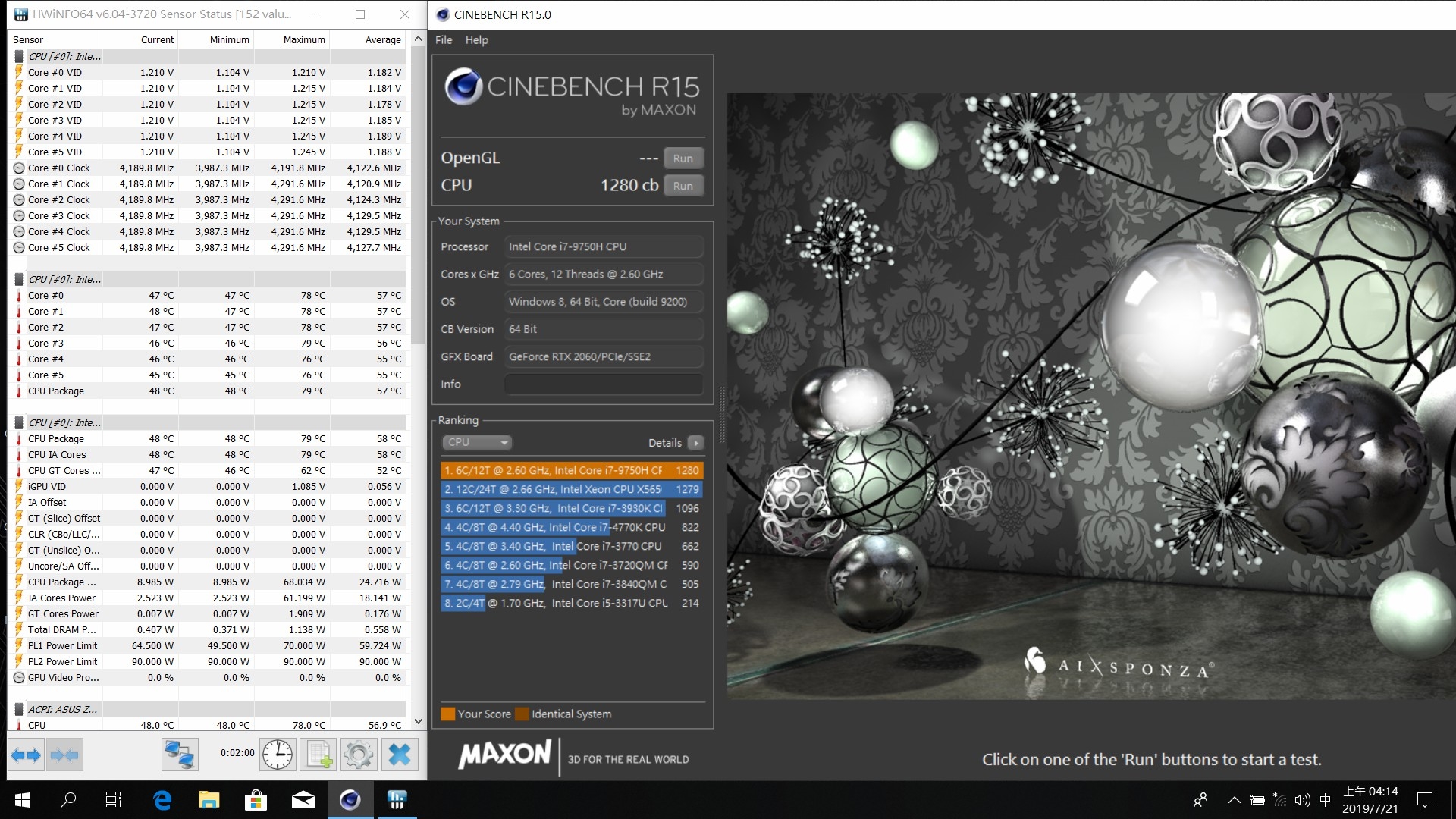This screenshot has height=819, width=1456.
Task: Close sensors with the blue X icon
Action: point(400,755)
